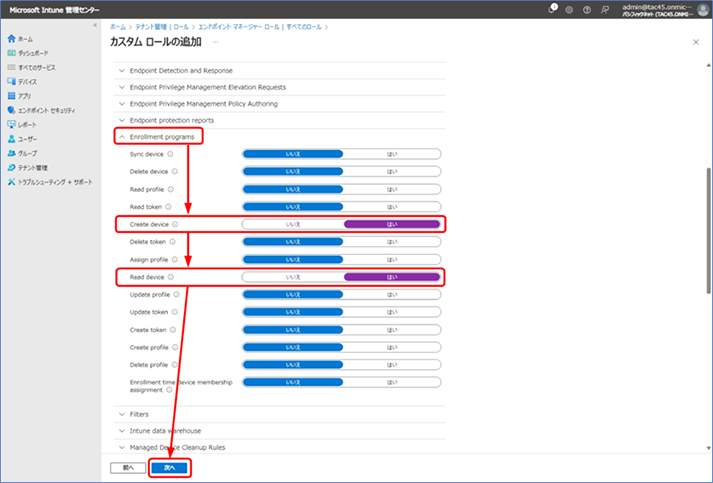
Task: Set Assign profile toggle to はい
Action: (392, 260)
